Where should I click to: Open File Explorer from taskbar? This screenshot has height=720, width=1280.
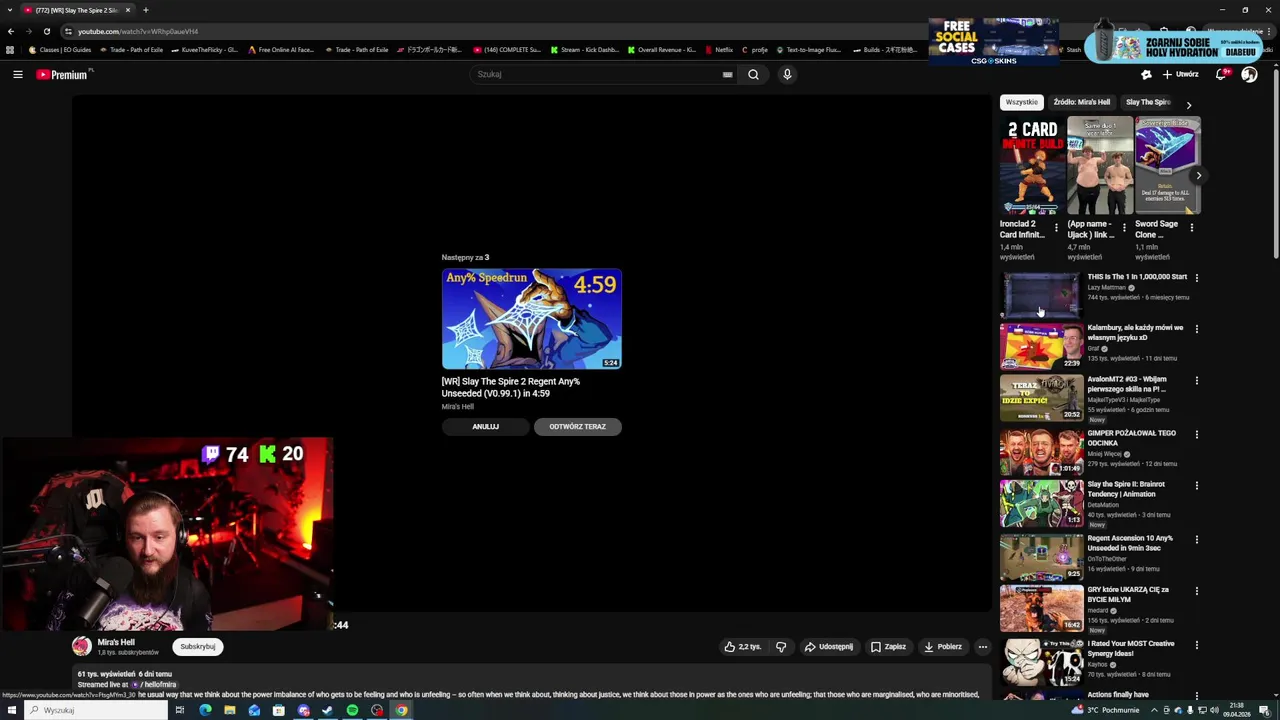click(x=230, y=710)
